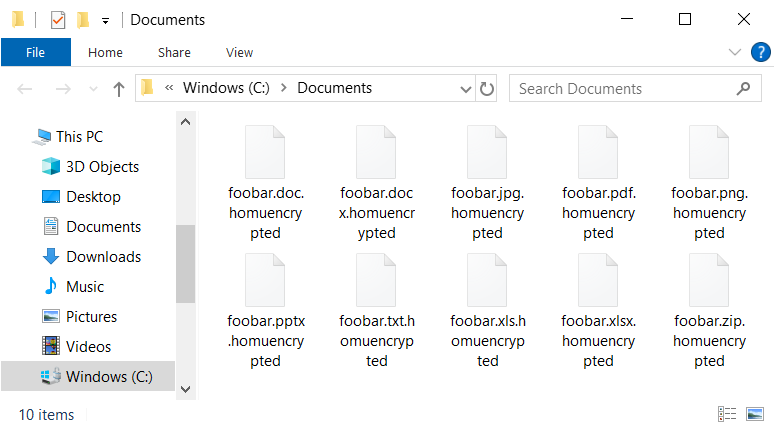
Task: Select file foobar.jpg.homuencrypted
Action: click(487, 183)
